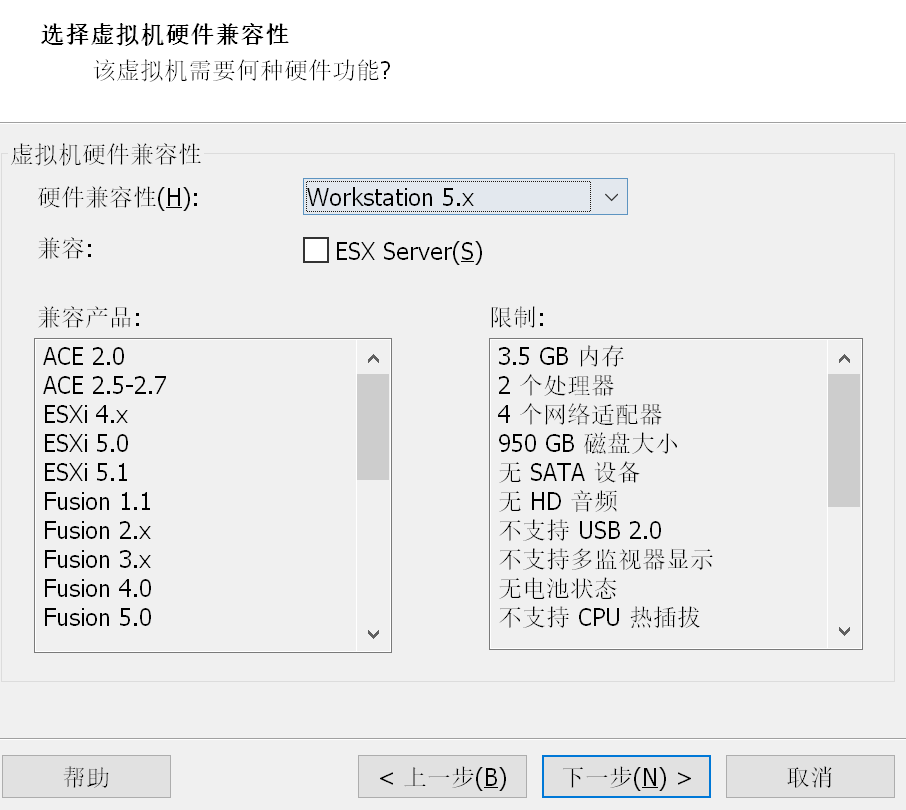Click down arrow of compatible products scrollbar
The image size is (906, 810).
coord(373,634)
